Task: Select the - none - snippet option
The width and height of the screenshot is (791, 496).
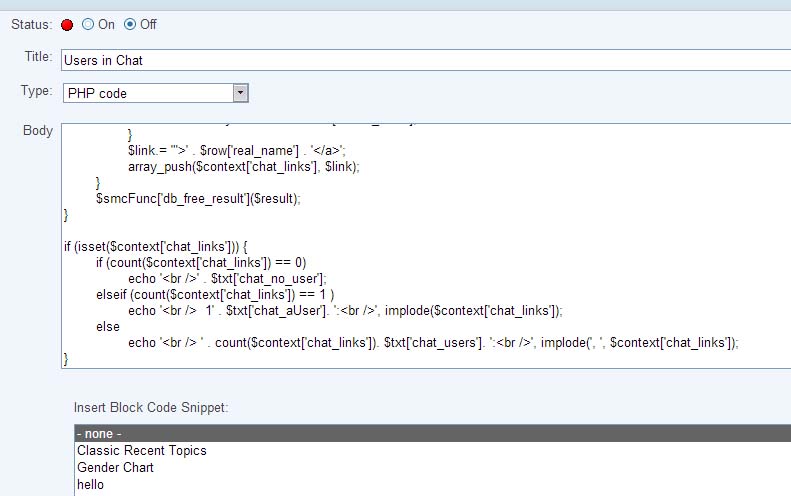Action: coord(100,434)
